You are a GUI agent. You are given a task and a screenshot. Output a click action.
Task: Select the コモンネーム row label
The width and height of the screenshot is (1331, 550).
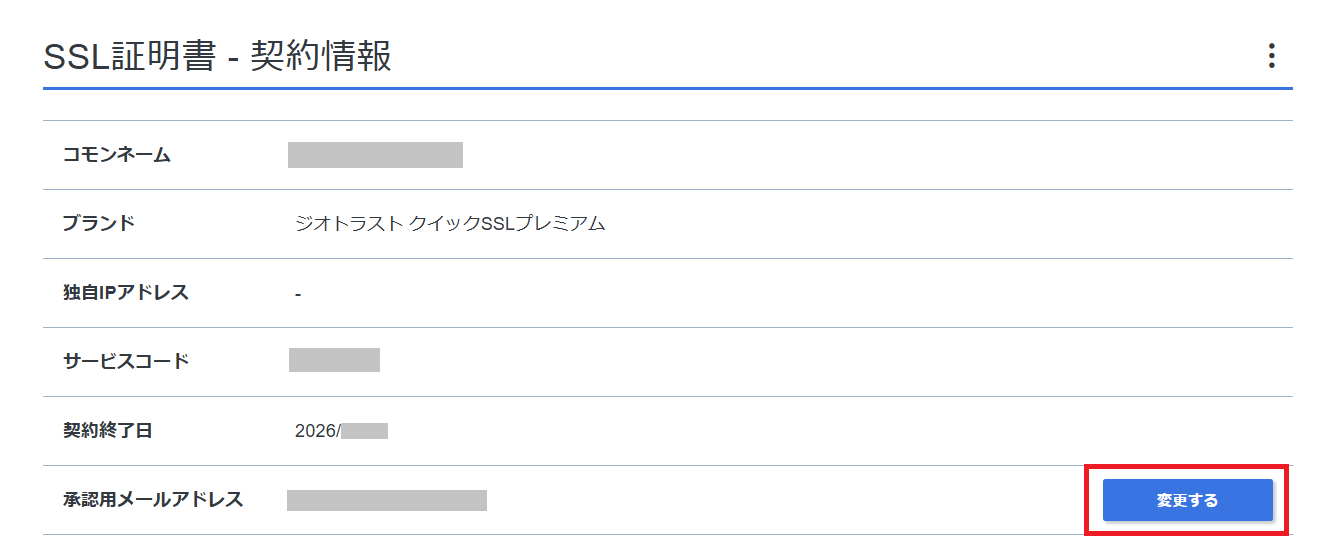117,155
